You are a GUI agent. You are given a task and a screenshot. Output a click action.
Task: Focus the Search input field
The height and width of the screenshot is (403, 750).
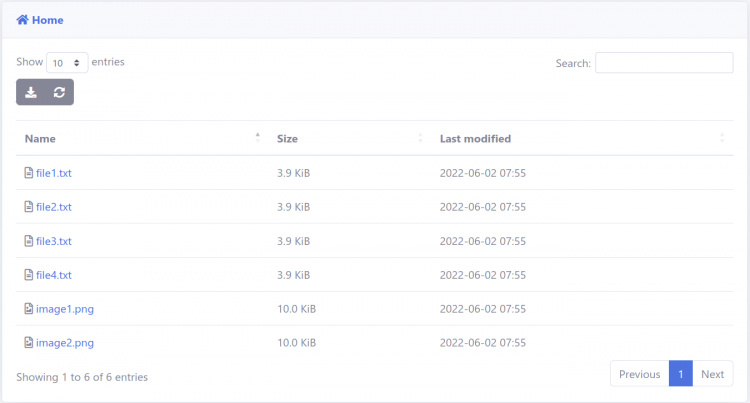(x=664, y=63)
